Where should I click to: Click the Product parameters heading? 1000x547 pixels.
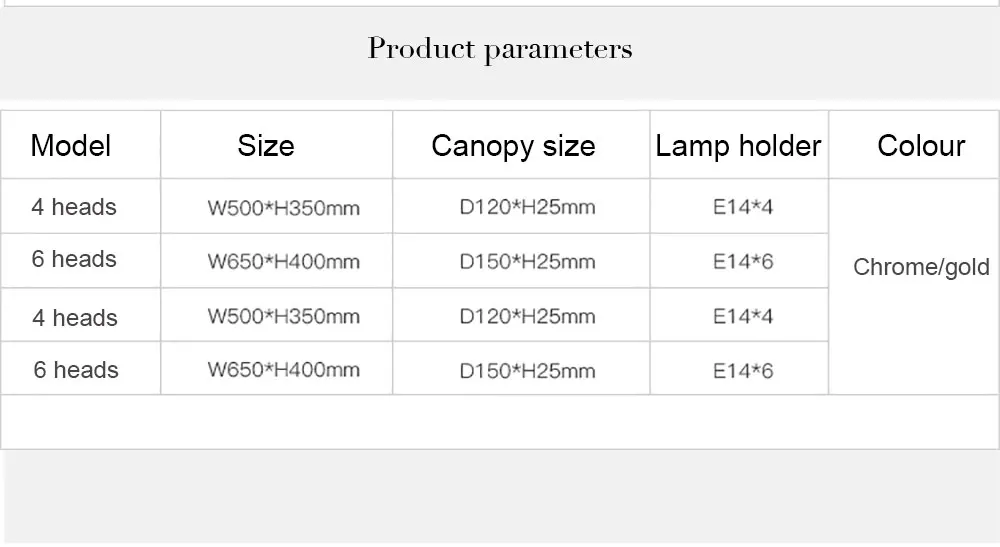tap(499, 49)
